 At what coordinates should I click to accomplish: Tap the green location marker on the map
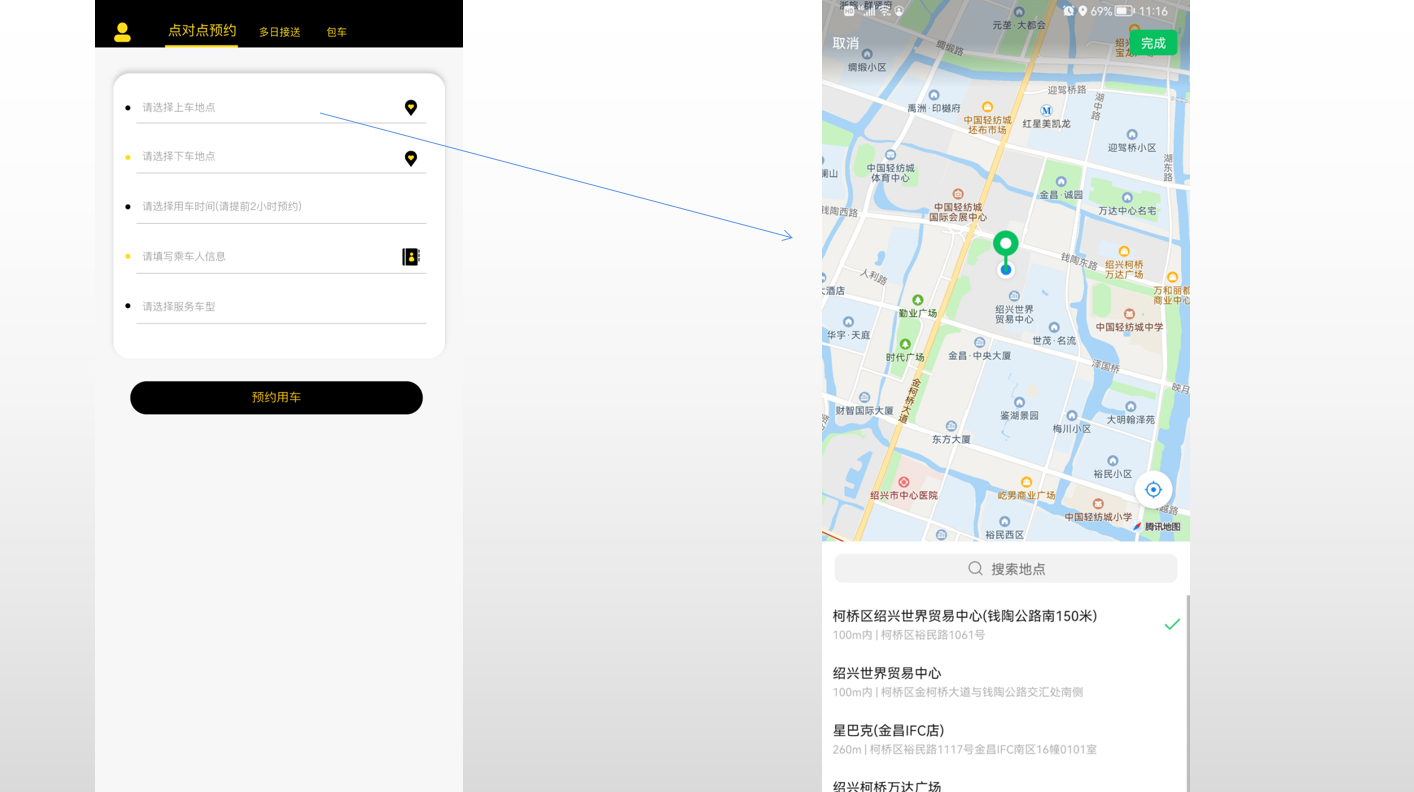pos(1005,243)
